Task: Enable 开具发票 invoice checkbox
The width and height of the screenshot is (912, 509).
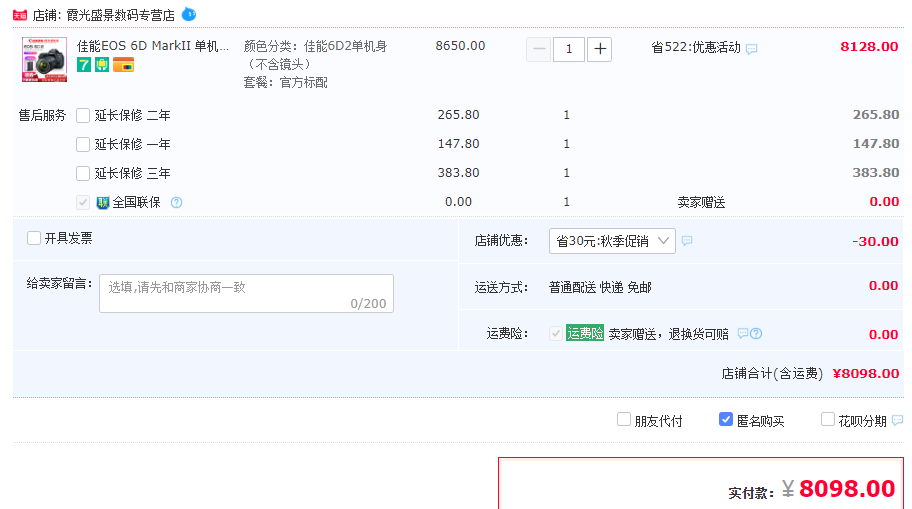Action: point(34,238)
